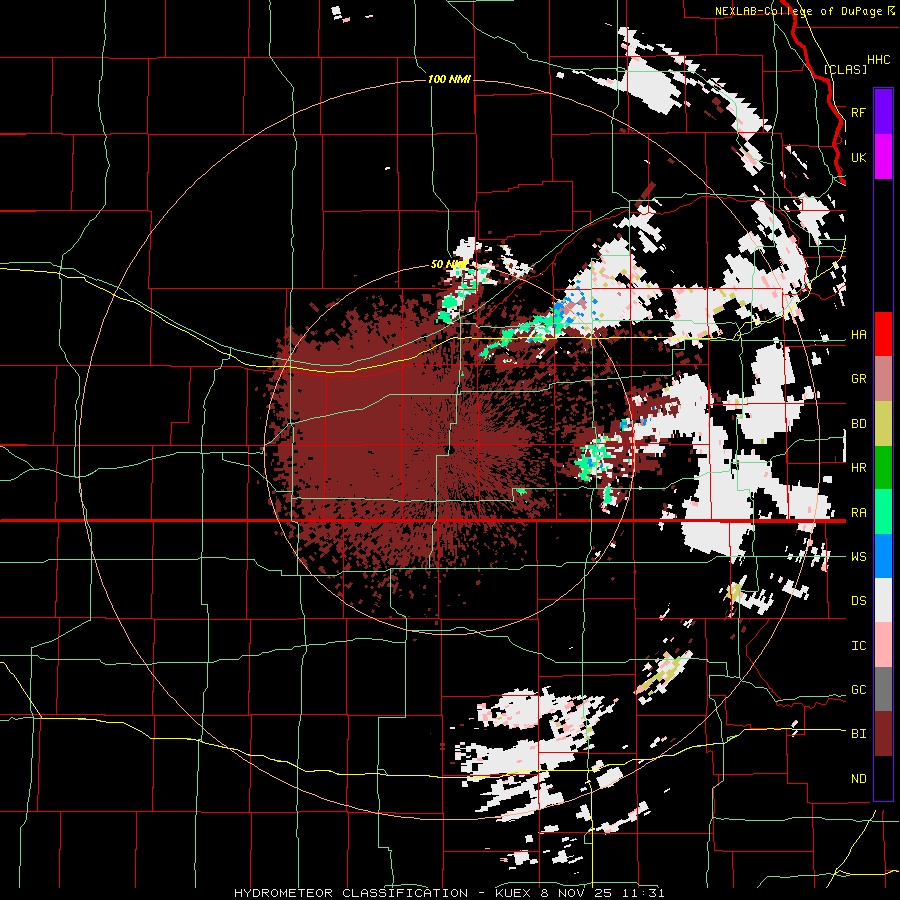
Task: Click the NEXLAB-College of DuPage credit text
Action: pyautogui.click(x=801, y=11)
